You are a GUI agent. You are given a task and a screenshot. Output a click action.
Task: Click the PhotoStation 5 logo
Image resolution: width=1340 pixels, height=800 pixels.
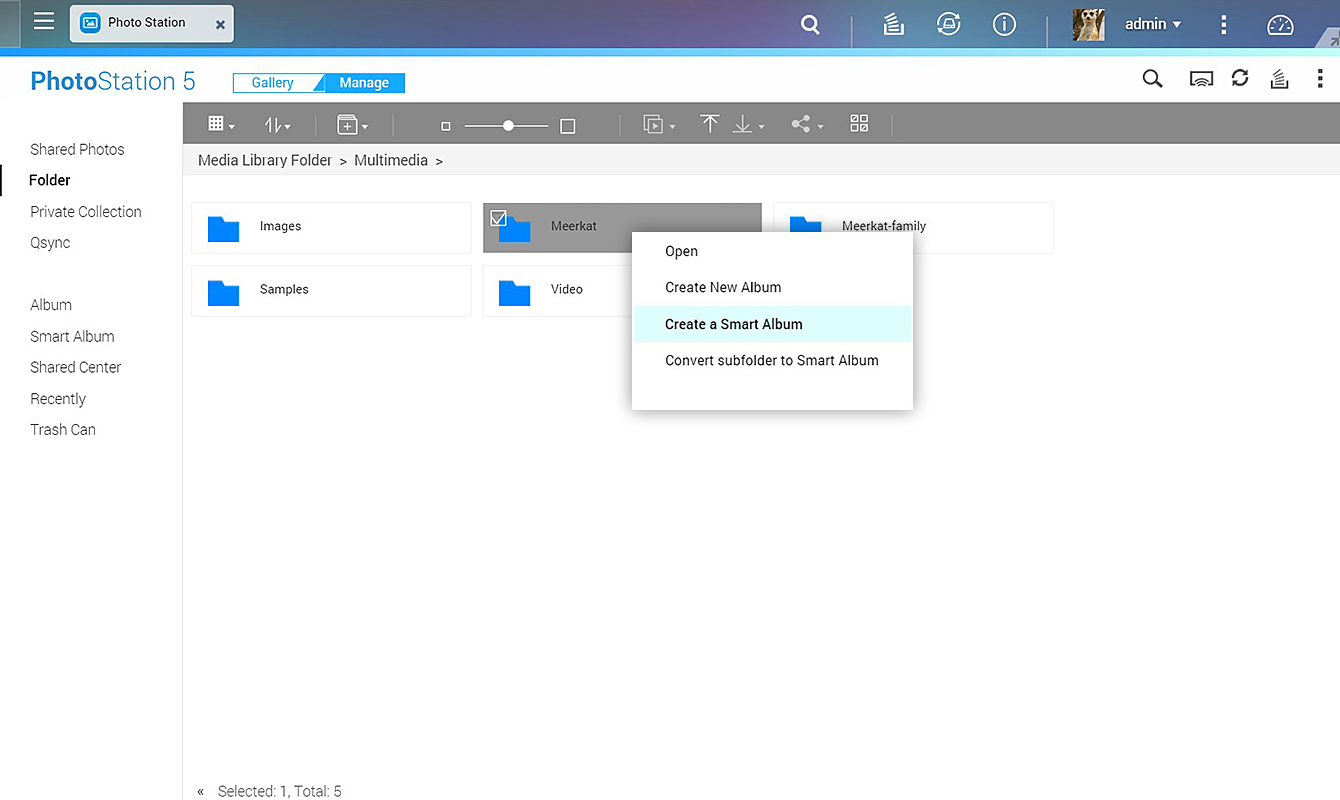point(113,81)
